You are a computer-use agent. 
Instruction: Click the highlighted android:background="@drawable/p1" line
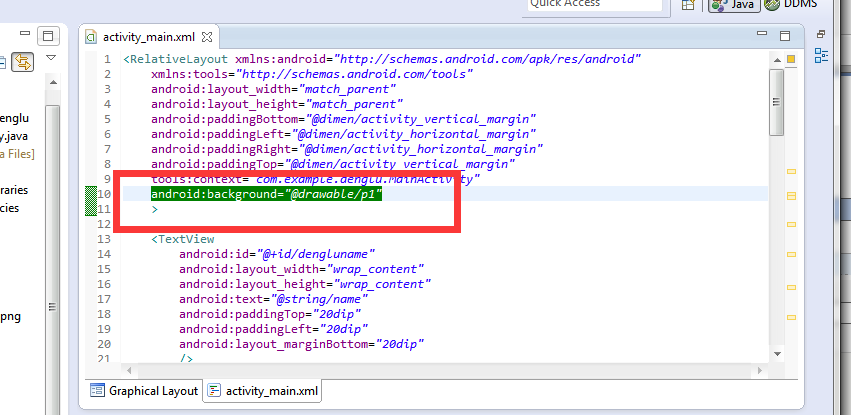266,194
